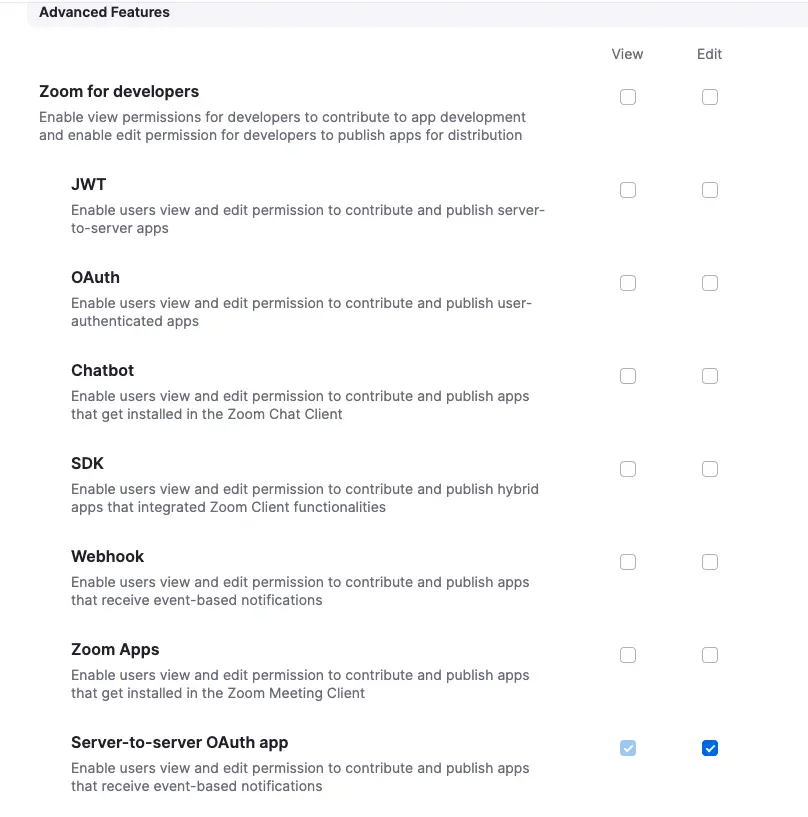Image resolution: width=808 pixels, height=817 pixels.
Task: Enable View permission for OAuth apps
Action: pos(628,283)
